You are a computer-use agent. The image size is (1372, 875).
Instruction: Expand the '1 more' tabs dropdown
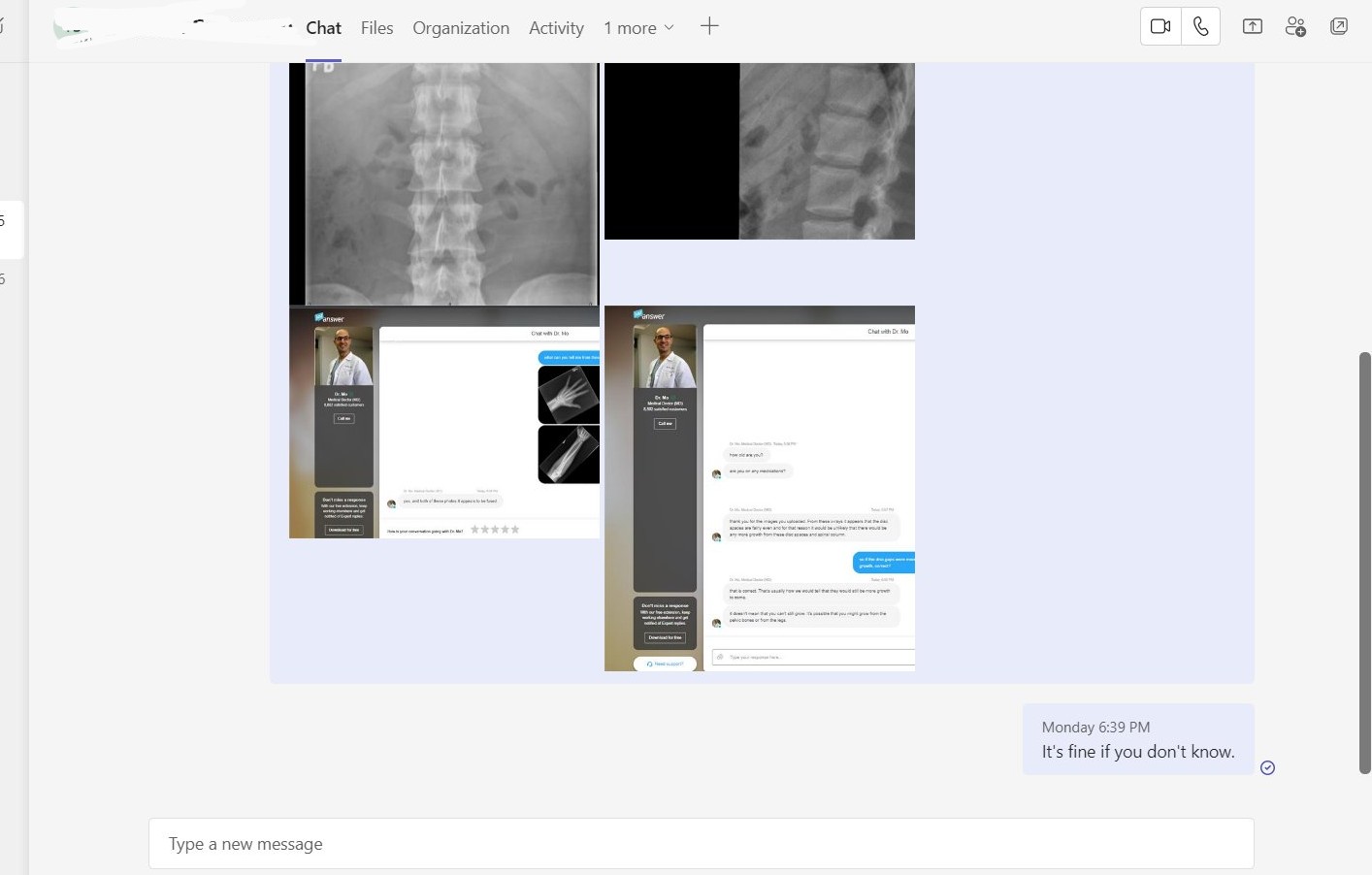tap(638, 28)
